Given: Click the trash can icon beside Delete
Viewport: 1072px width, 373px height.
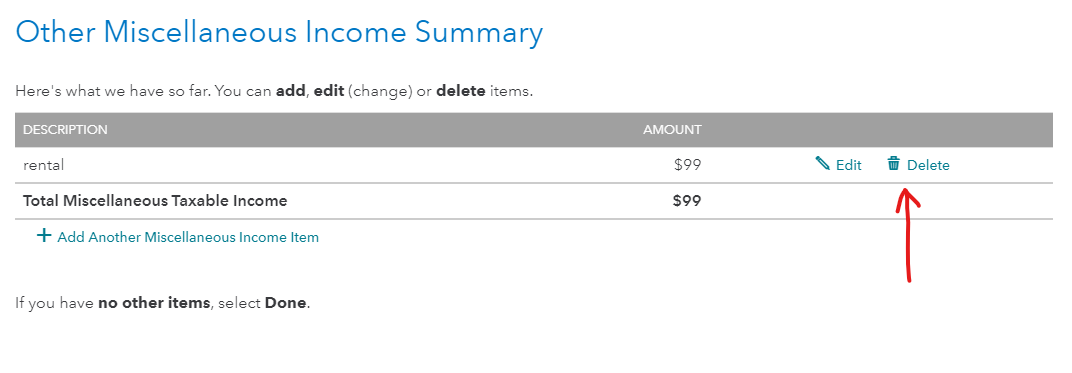Looking at the screenshot, I should [x=894, y=163].
